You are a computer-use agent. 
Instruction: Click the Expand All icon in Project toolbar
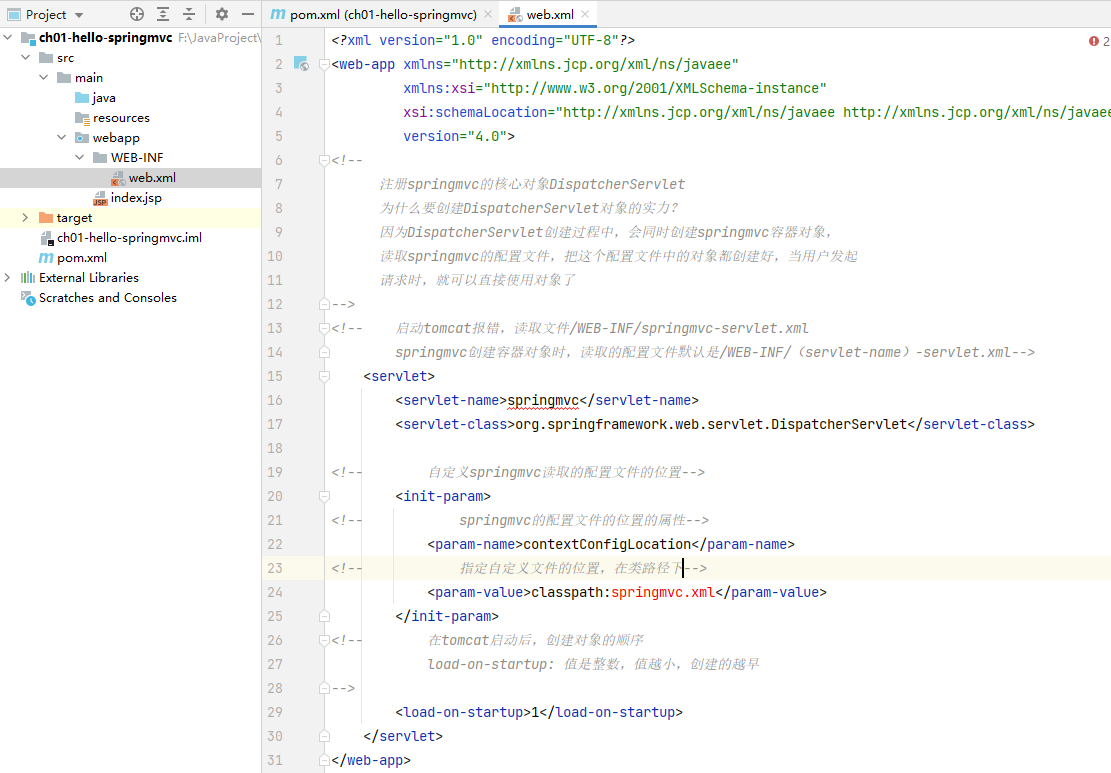coord(163,14)
